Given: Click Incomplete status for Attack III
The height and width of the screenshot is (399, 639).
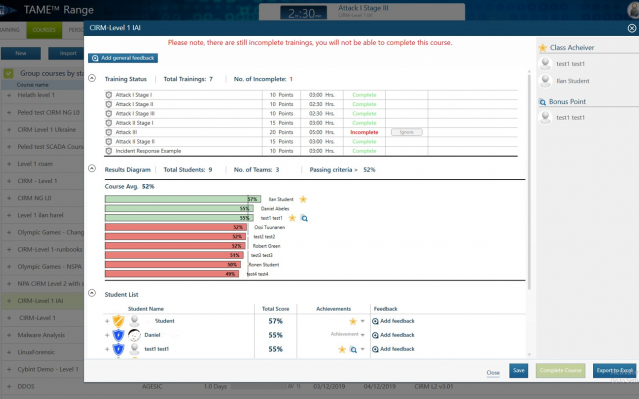Looking at the screenshot, I should click(364, 132).
